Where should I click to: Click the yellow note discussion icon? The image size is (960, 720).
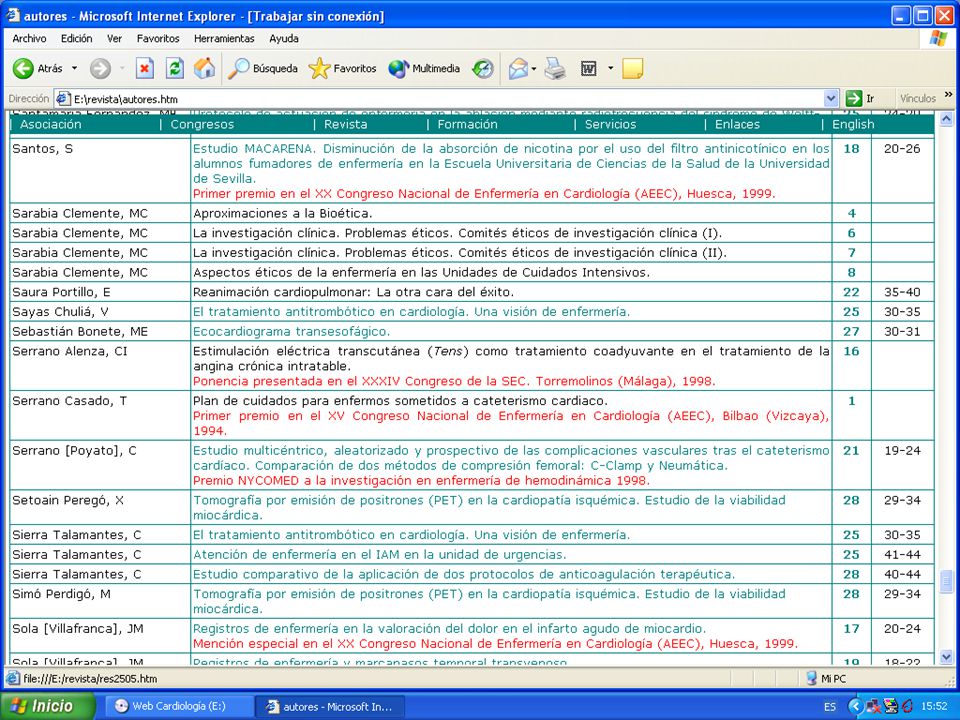tap(632, 69)
